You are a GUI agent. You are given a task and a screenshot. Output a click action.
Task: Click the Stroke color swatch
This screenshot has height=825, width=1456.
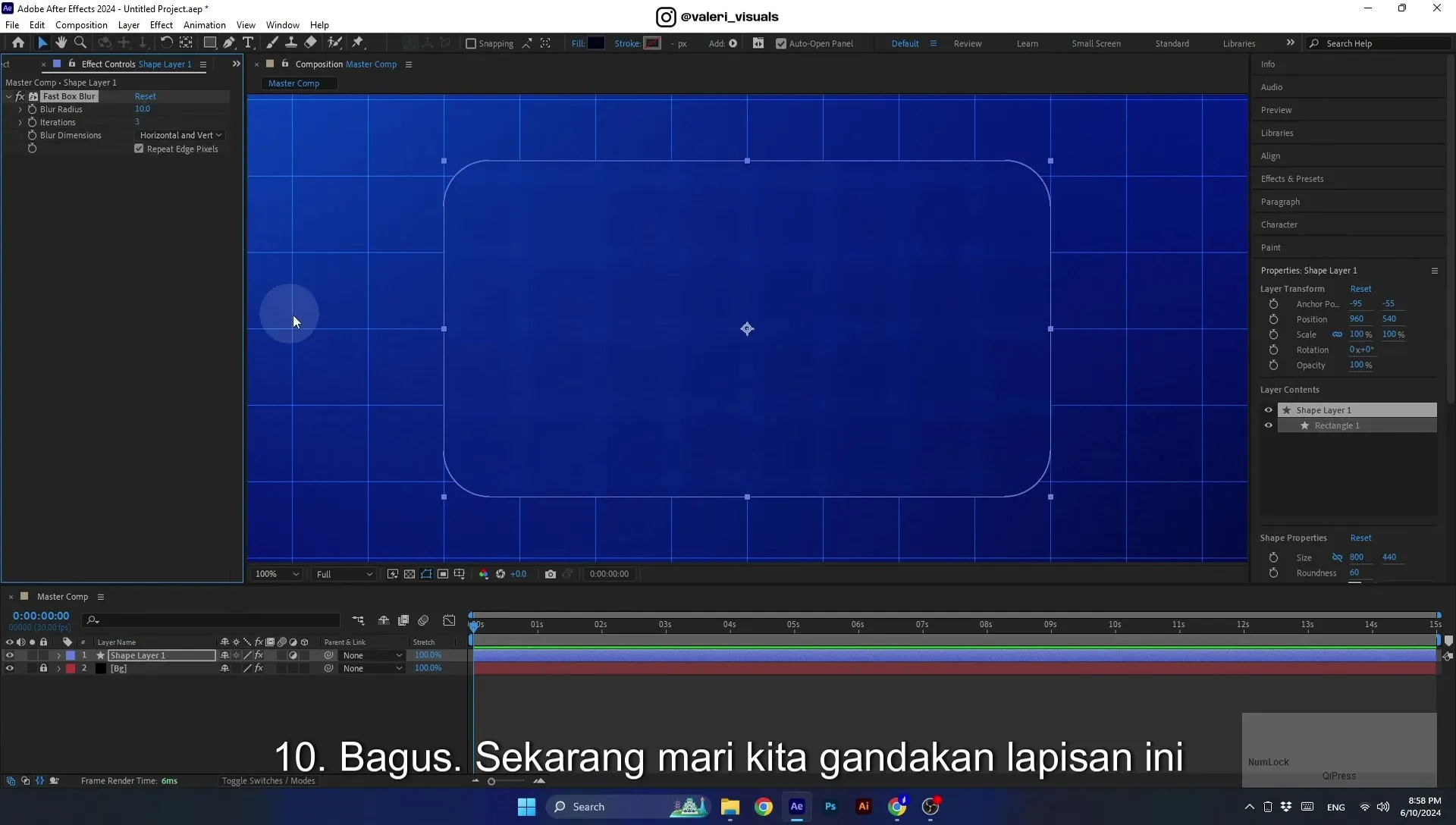[x=652, y=43]
